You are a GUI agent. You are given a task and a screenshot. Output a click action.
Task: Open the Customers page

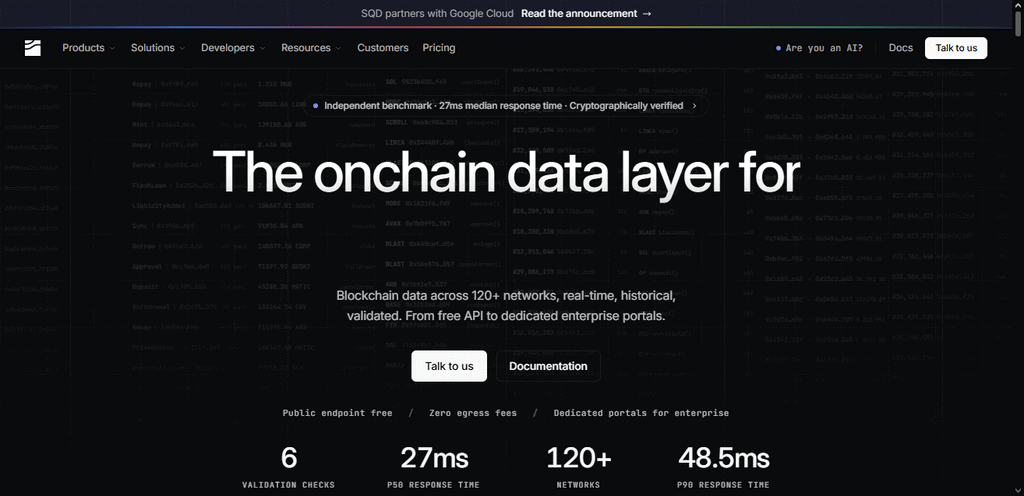tap(383, 48)
